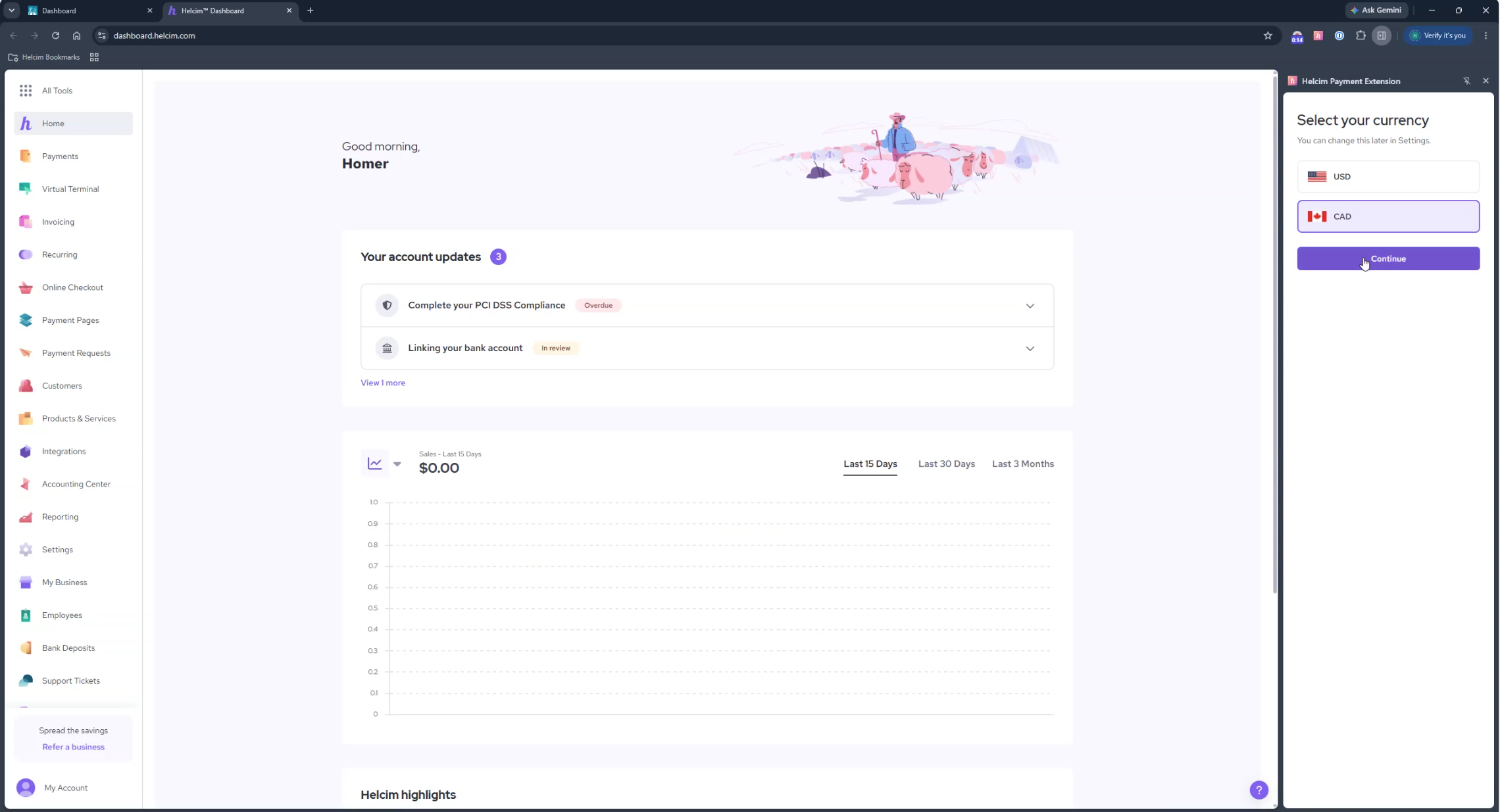This screenshot has width=1500, height=812.
Task: Select CAD currency option
Action: click(1388, 216)
